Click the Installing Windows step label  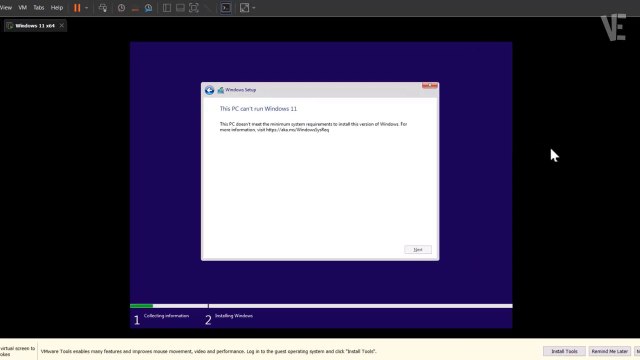234,316
